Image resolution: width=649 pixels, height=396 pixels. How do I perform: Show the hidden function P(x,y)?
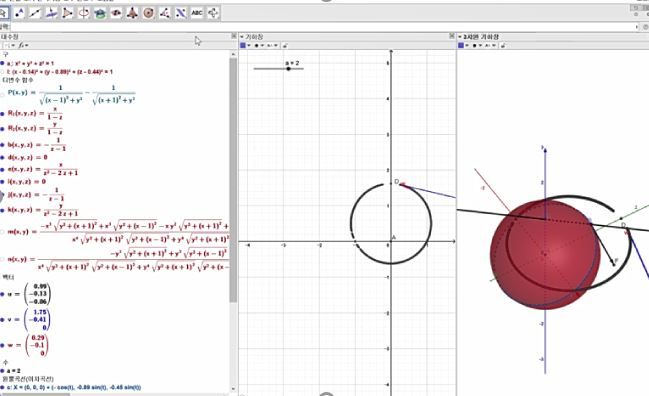pyautogui.click(x=2, y=95)
